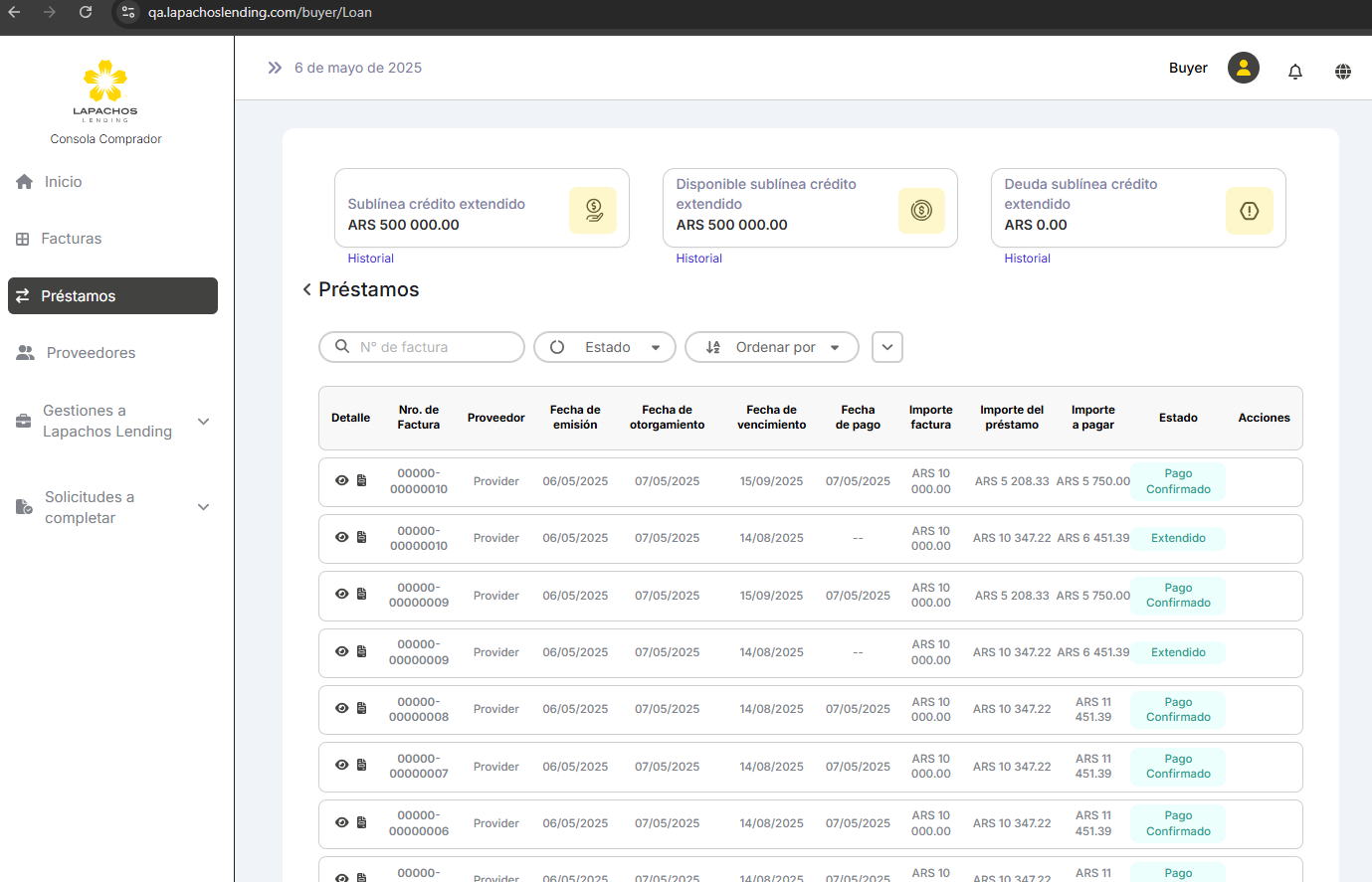The image size is (1372, 882).
Task: Open Proveedores in the sidebar
Action: pos(91,353)
